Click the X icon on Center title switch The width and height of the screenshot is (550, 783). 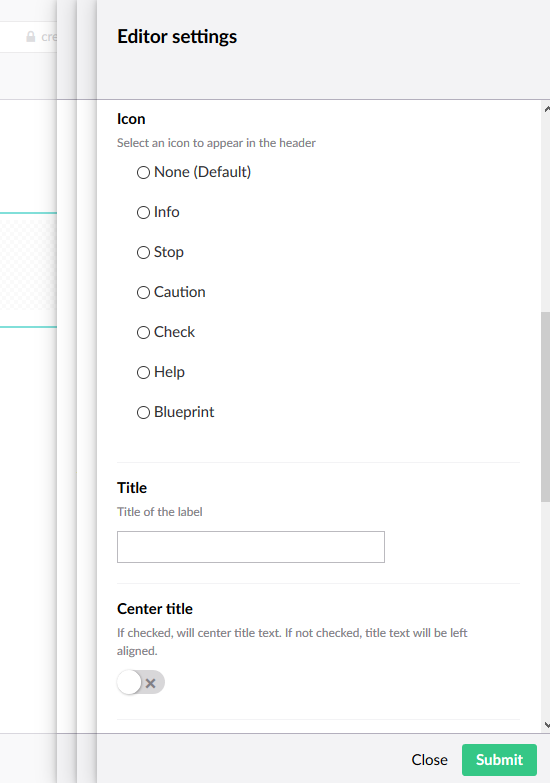tap(150, 683)
